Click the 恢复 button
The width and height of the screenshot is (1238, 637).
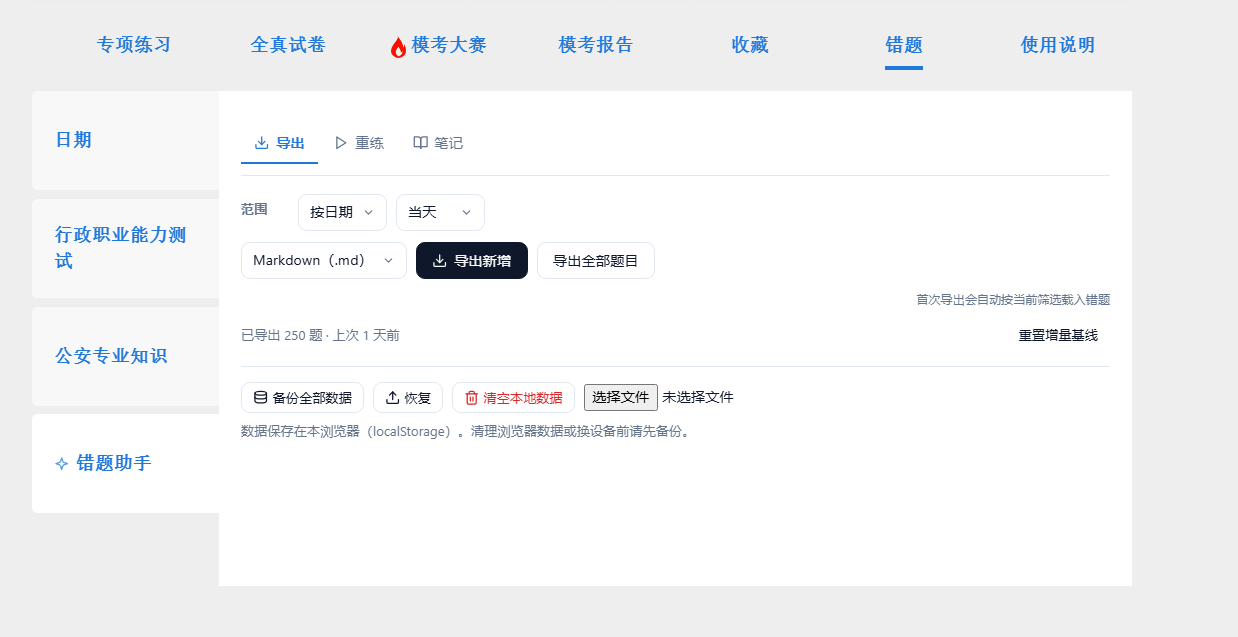coord(408,397)
